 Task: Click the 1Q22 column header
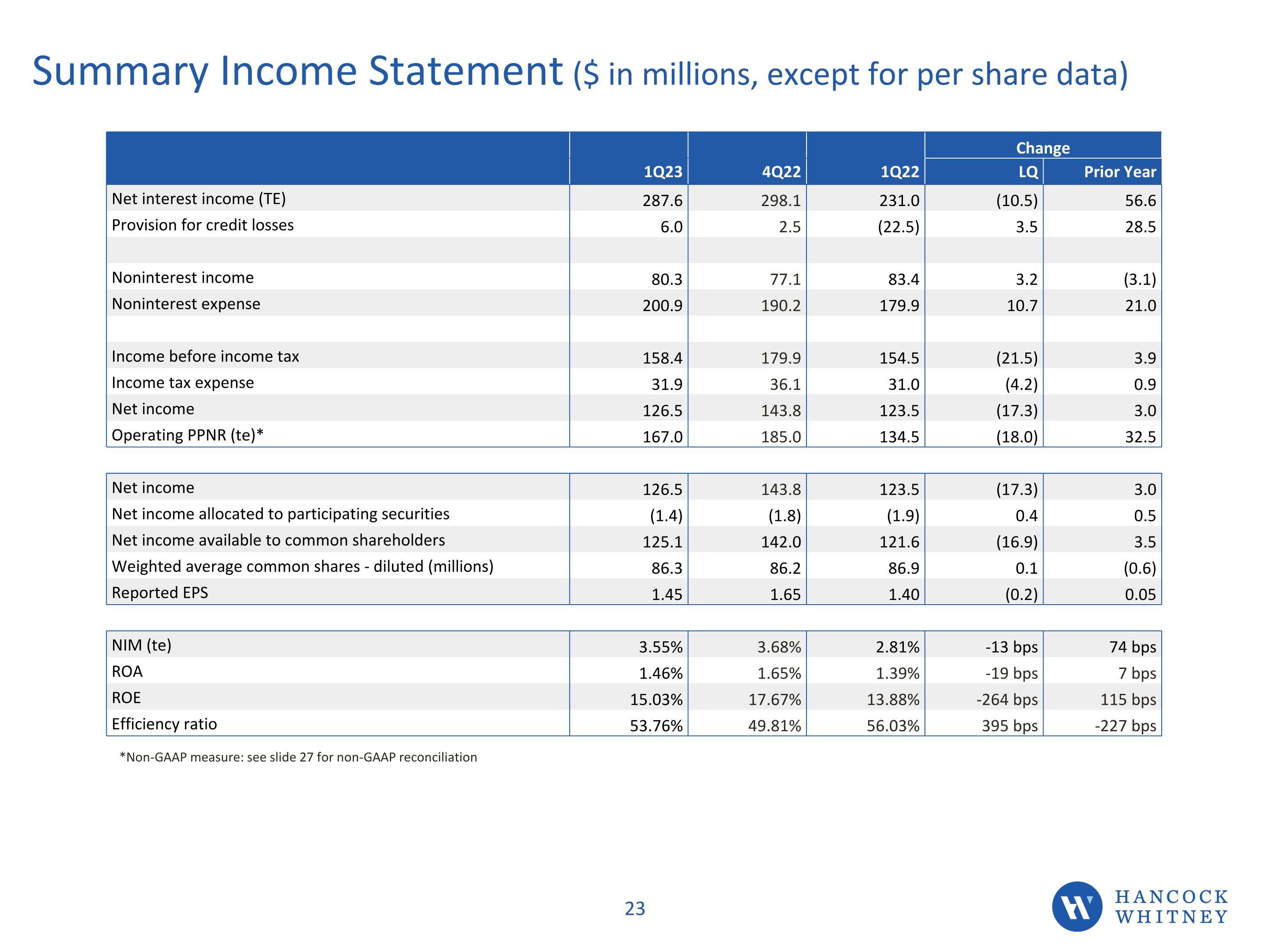(900, 172)
